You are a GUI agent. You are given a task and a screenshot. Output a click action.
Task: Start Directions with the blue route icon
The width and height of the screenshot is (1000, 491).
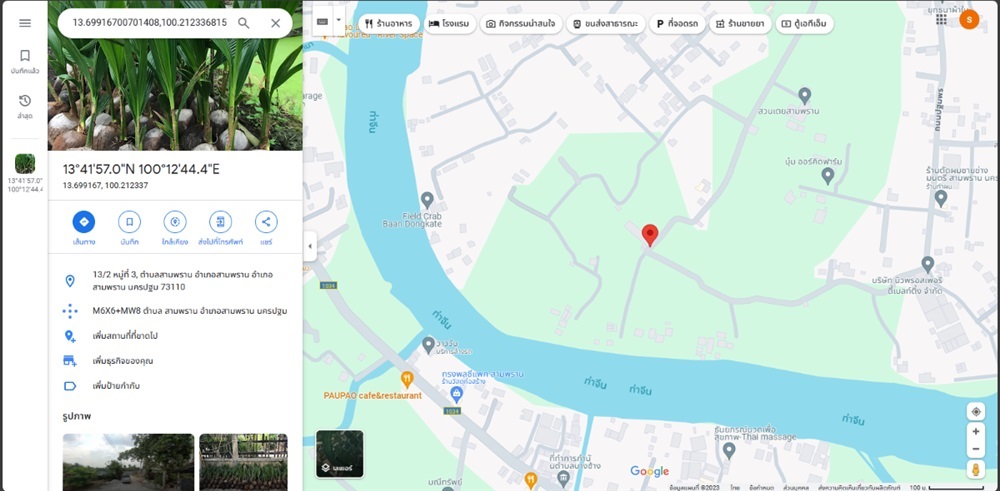click(x=84, y=222)
